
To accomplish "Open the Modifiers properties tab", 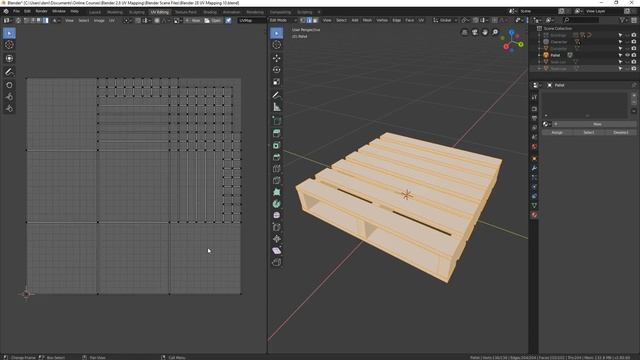I will [534, 168].
